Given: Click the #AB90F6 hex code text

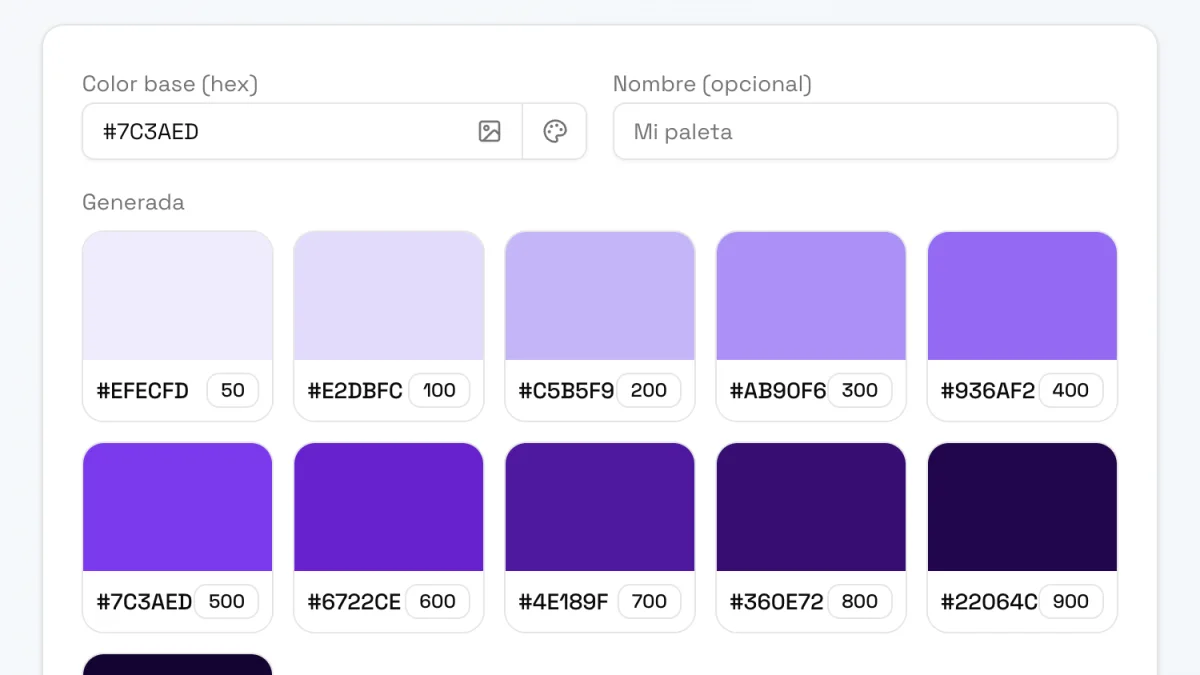Looking at the screenshot, I should pyautogui.click(x=778, y=391).
